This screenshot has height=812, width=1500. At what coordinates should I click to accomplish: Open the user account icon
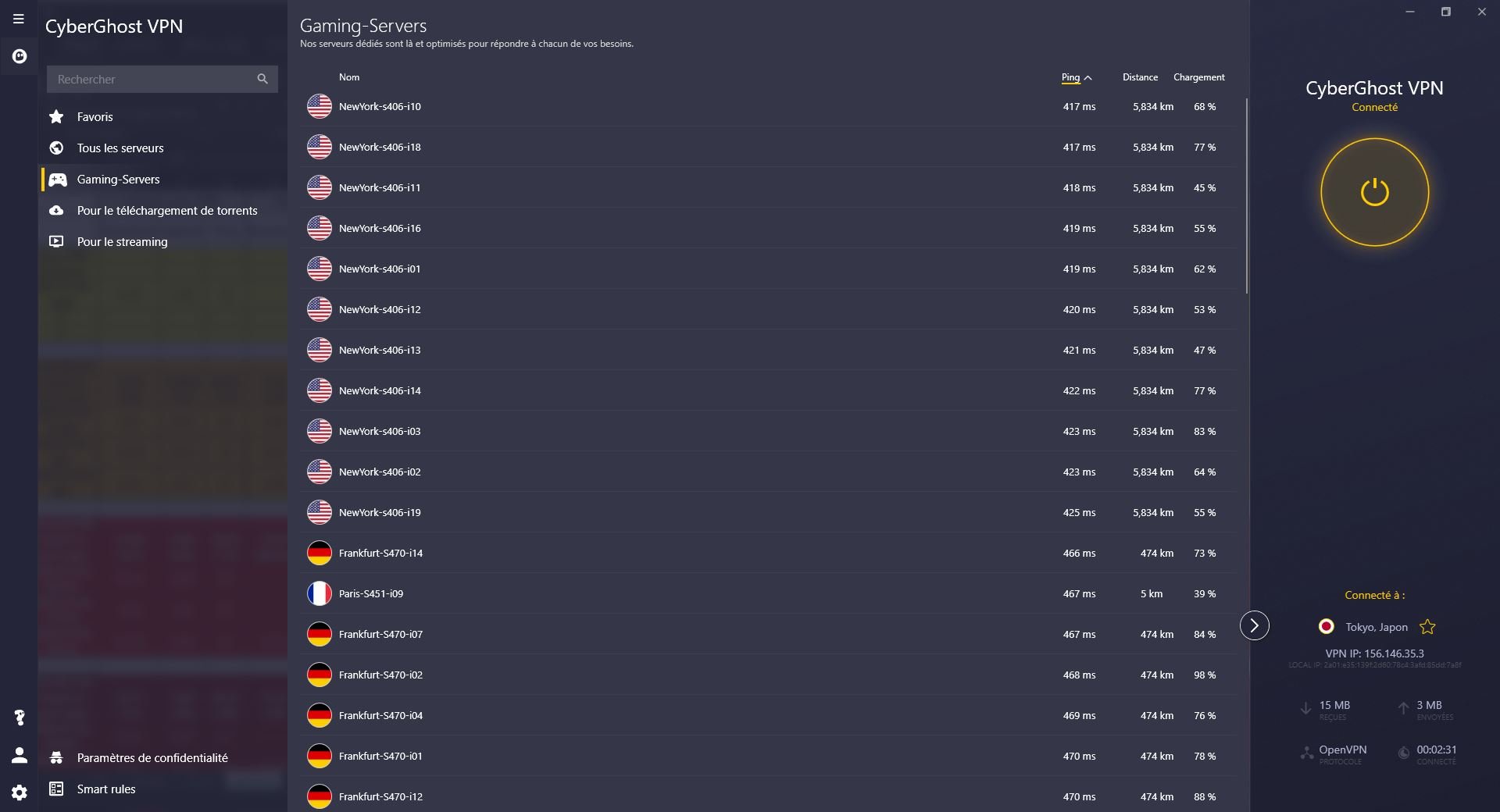click(x=20, y=755)
